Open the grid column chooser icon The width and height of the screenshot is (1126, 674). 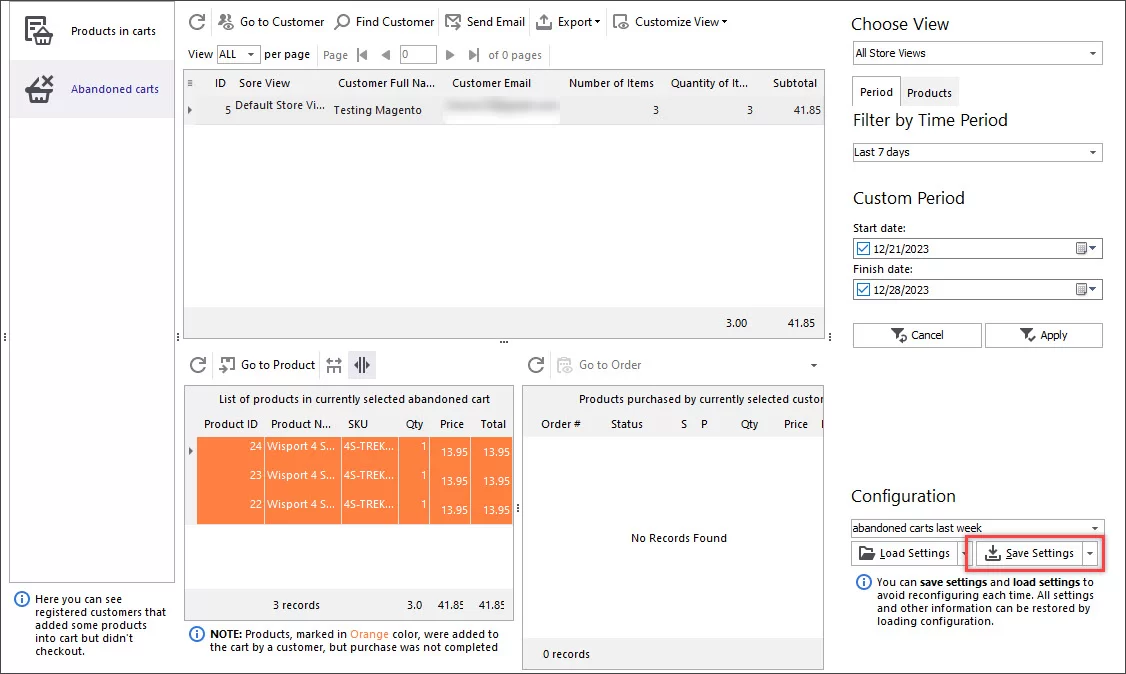tap(190, 83)
